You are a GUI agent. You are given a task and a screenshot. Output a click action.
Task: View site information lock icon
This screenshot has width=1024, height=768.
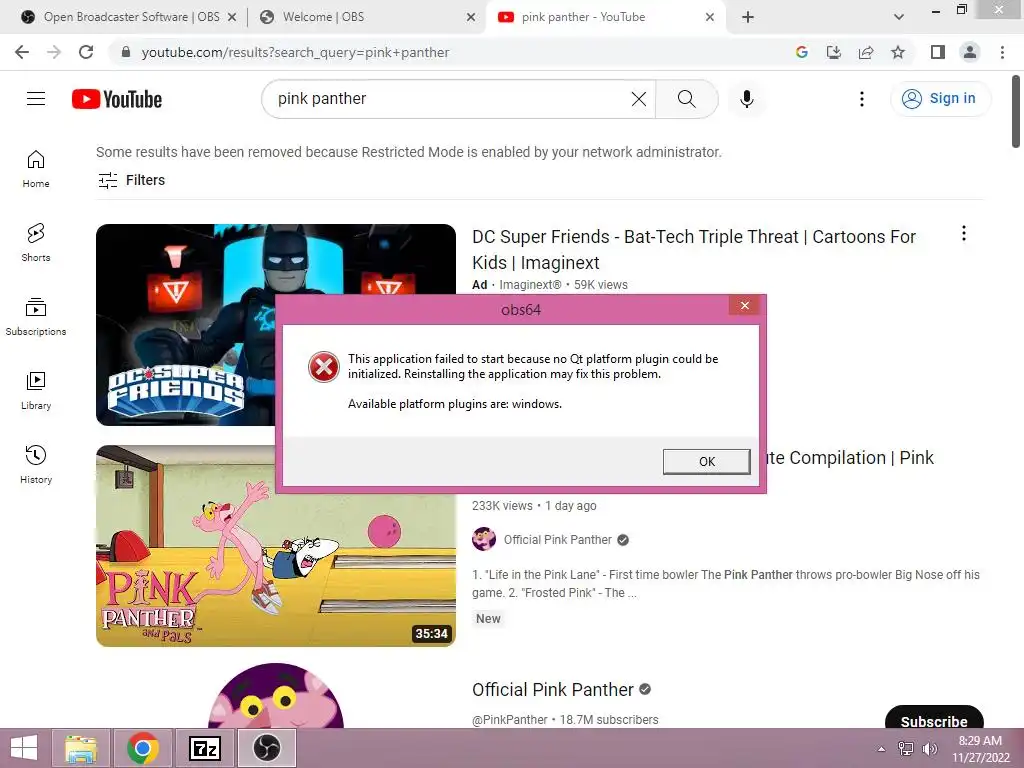pos(126,52)
